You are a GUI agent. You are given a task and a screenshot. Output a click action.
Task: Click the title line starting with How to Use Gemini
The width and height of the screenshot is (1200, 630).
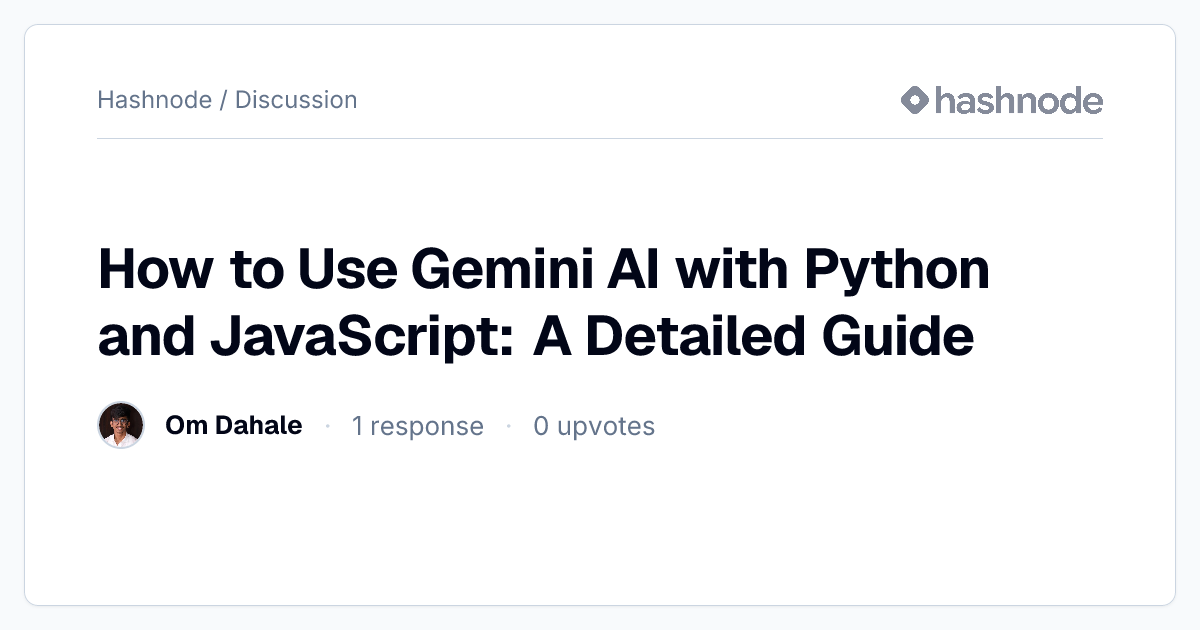coord(544,272)
